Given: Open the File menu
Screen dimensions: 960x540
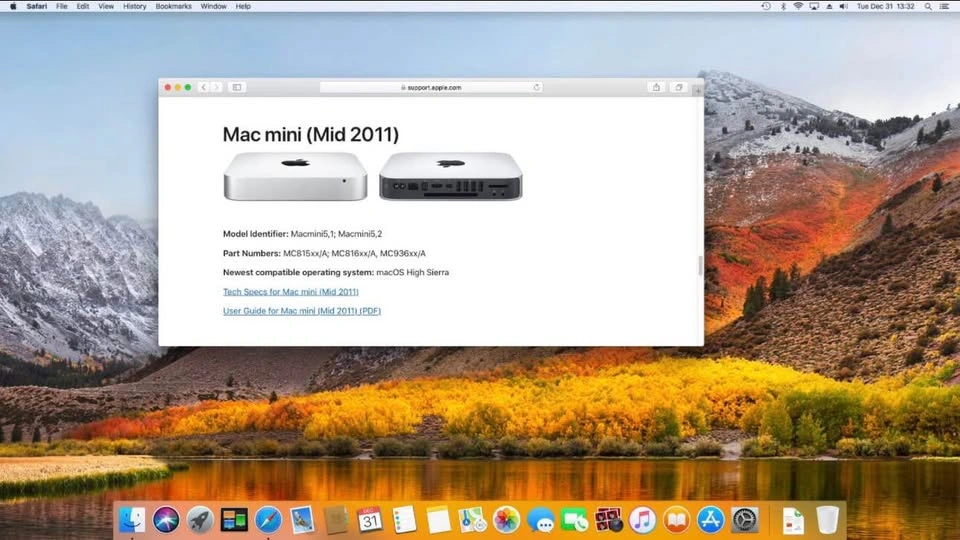Looking at the screenshot, I should 62,6.
